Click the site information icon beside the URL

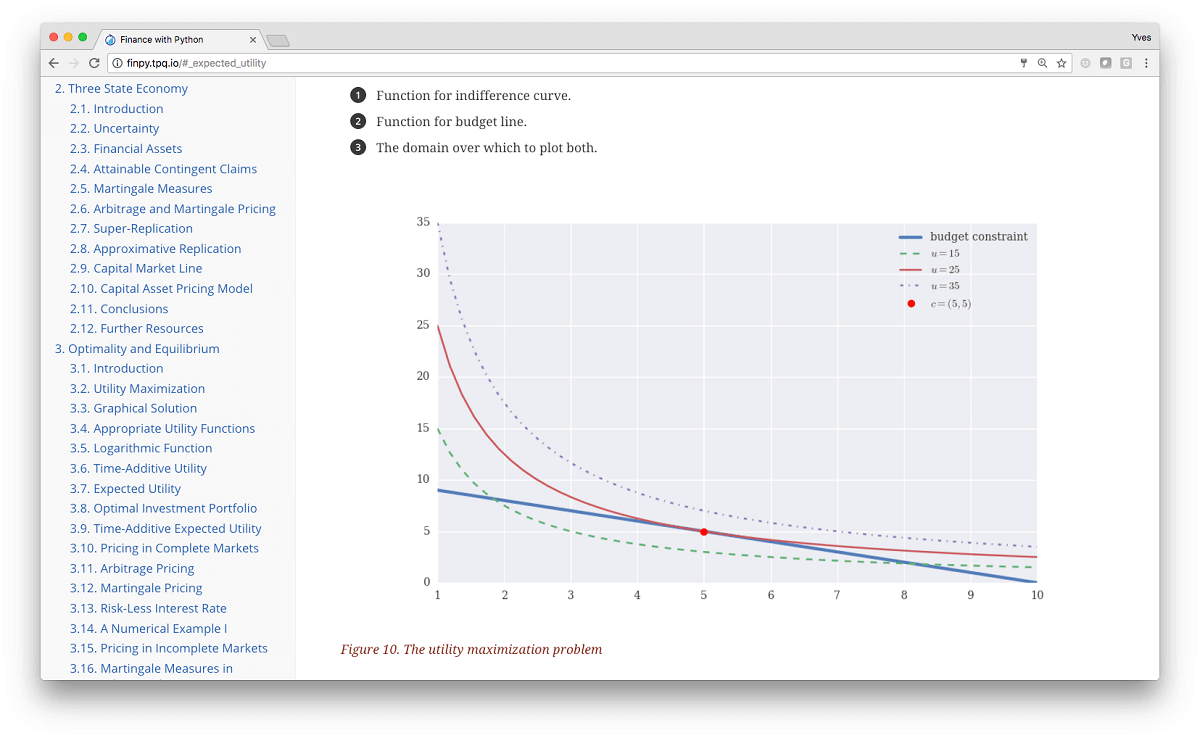(117, 63)
